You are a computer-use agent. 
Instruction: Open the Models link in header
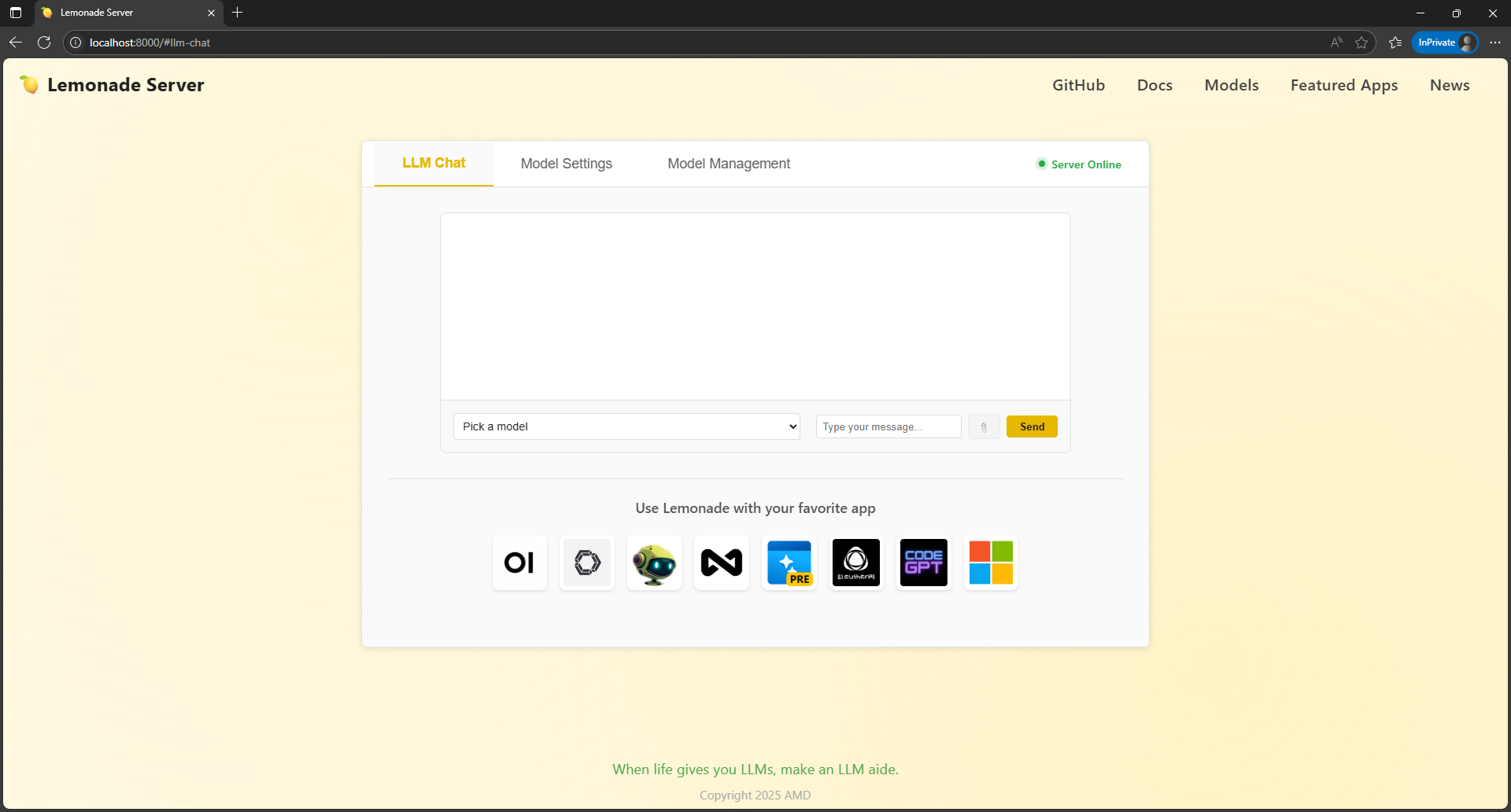point(1232,85)
